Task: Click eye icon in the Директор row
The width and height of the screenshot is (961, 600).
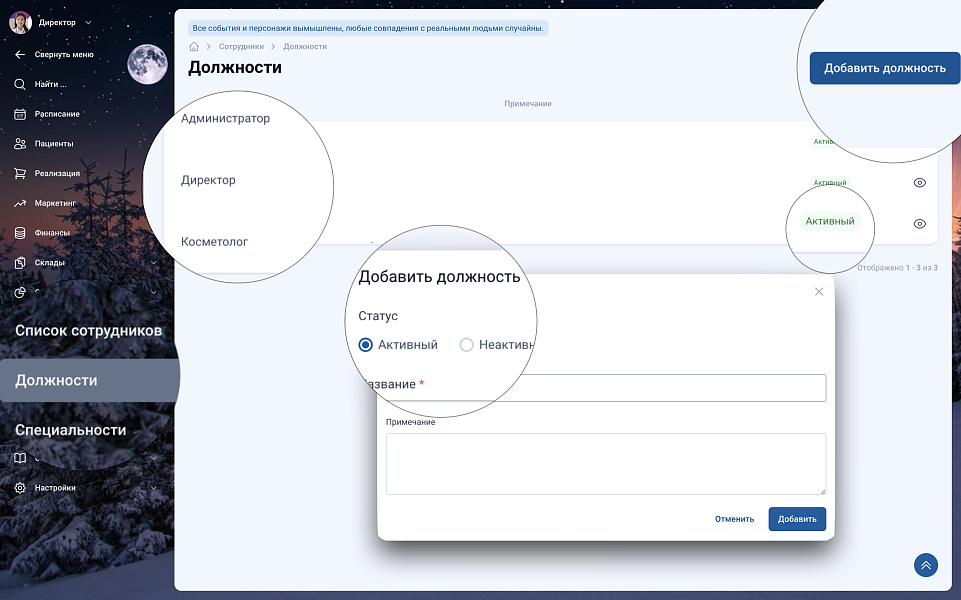Action: 920,183
